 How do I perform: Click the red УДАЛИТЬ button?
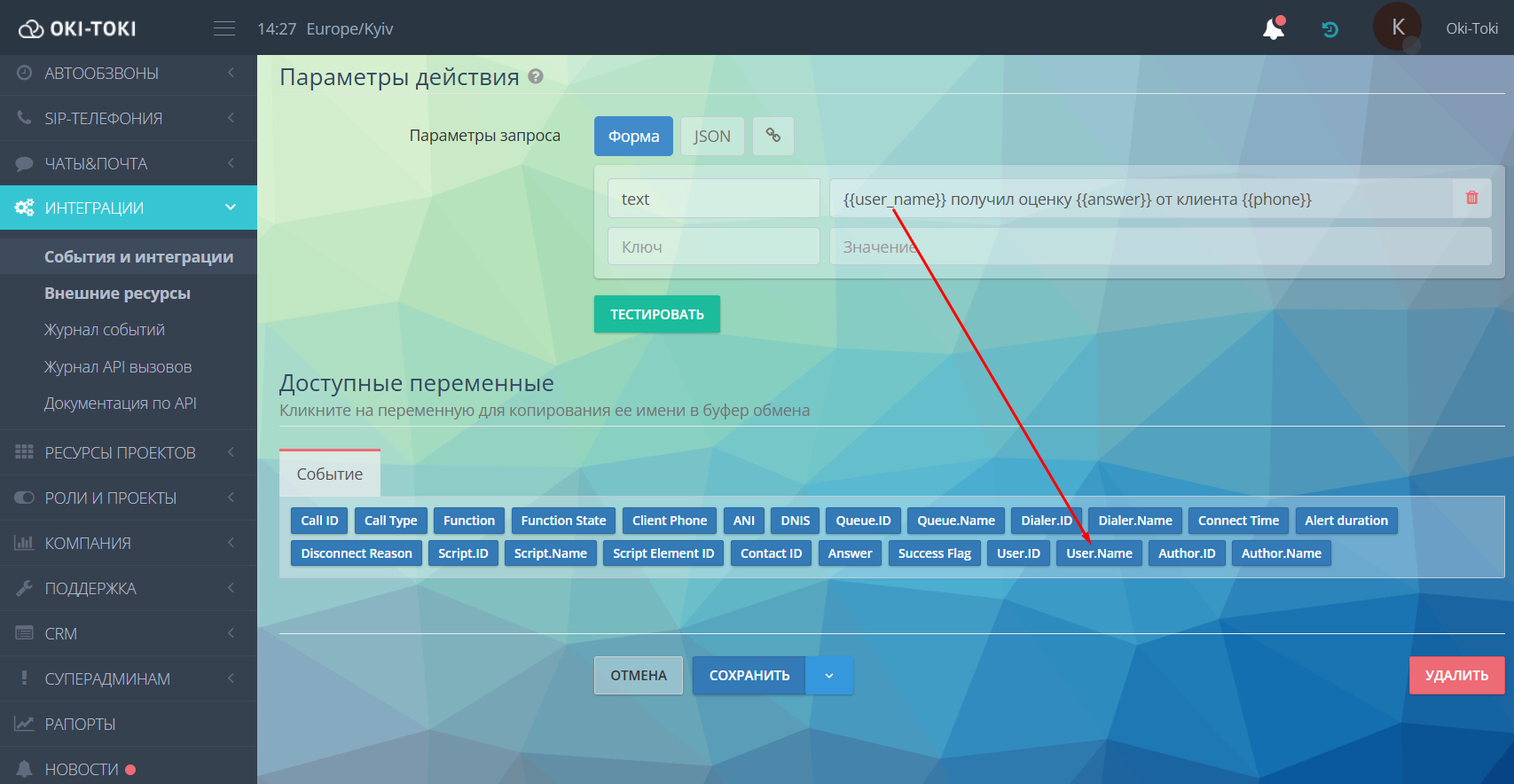coord(1456,675)
